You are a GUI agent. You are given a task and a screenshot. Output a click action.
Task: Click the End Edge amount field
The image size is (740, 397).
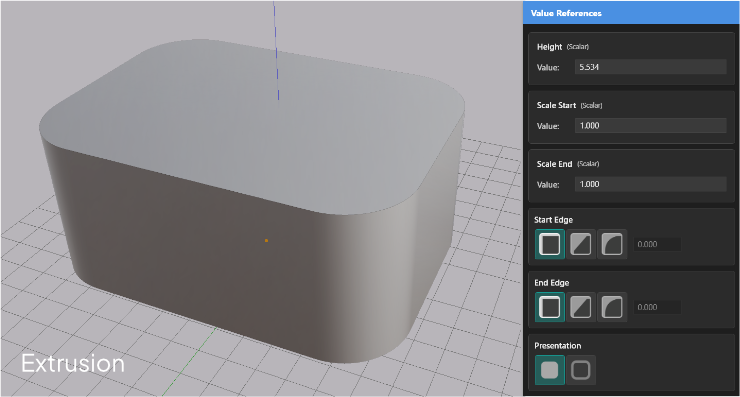tap(657, 307)
